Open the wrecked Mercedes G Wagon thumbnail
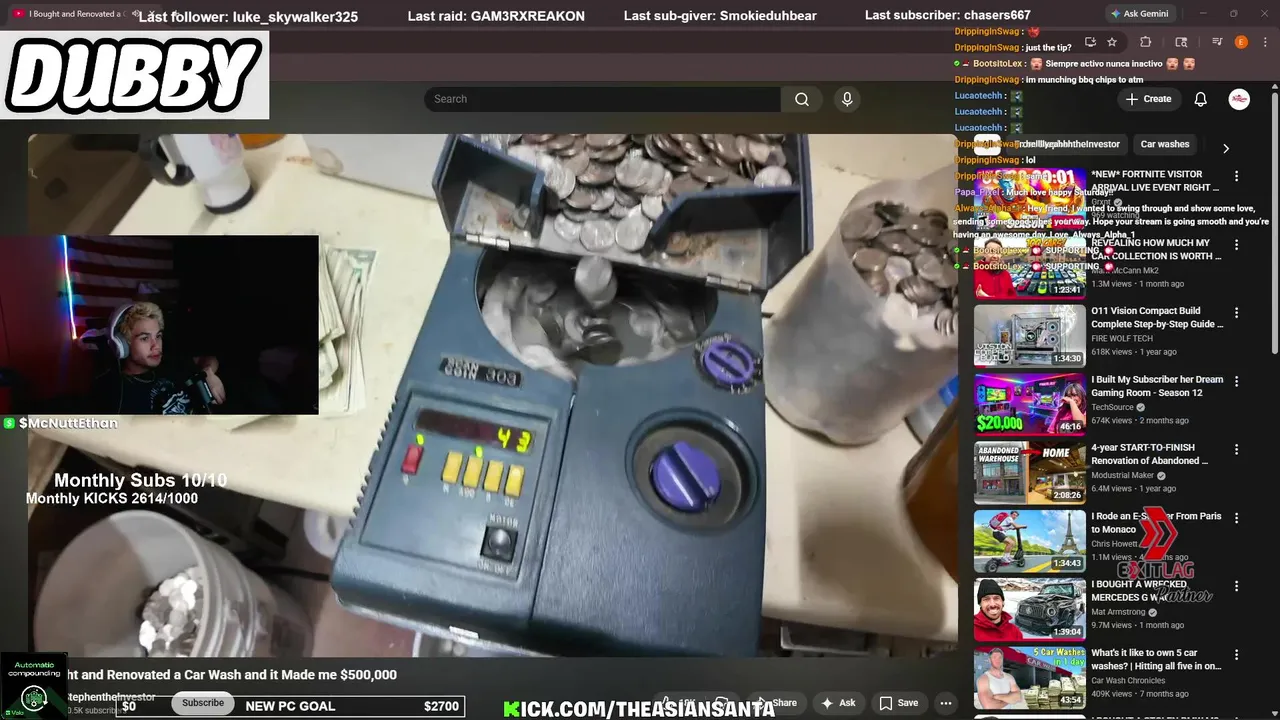Screen dimensions: 1280x720 coord(1029,609)
